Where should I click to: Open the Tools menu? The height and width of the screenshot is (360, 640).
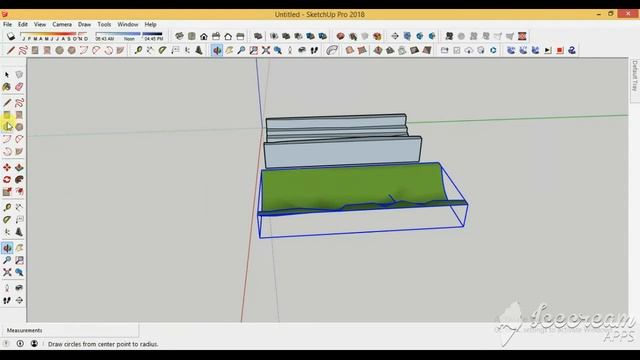[104, 24]
